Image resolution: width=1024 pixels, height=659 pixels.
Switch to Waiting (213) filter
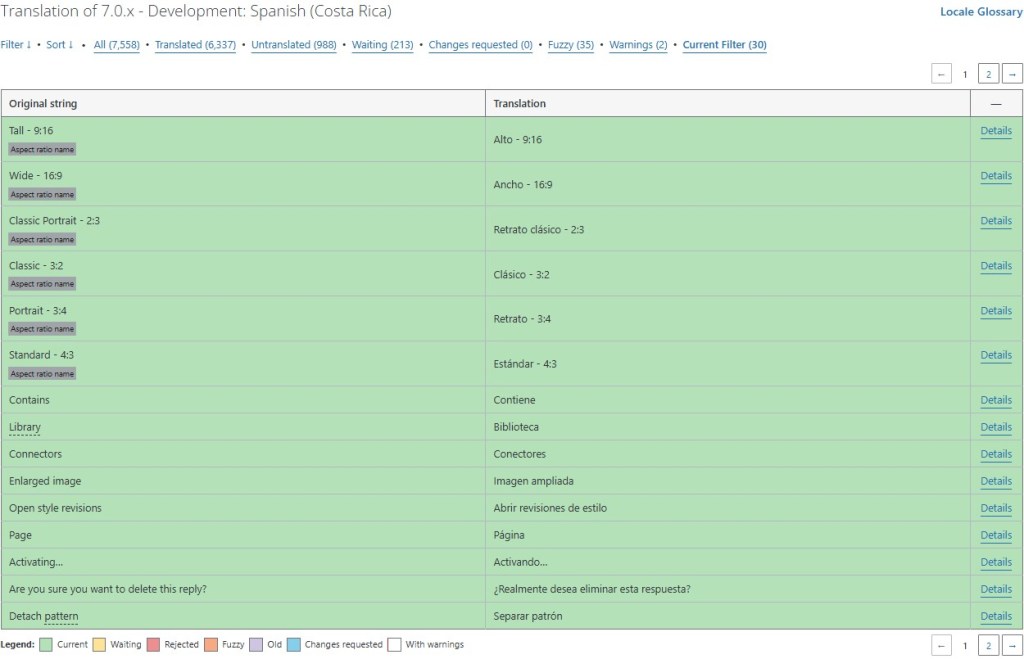383,45
